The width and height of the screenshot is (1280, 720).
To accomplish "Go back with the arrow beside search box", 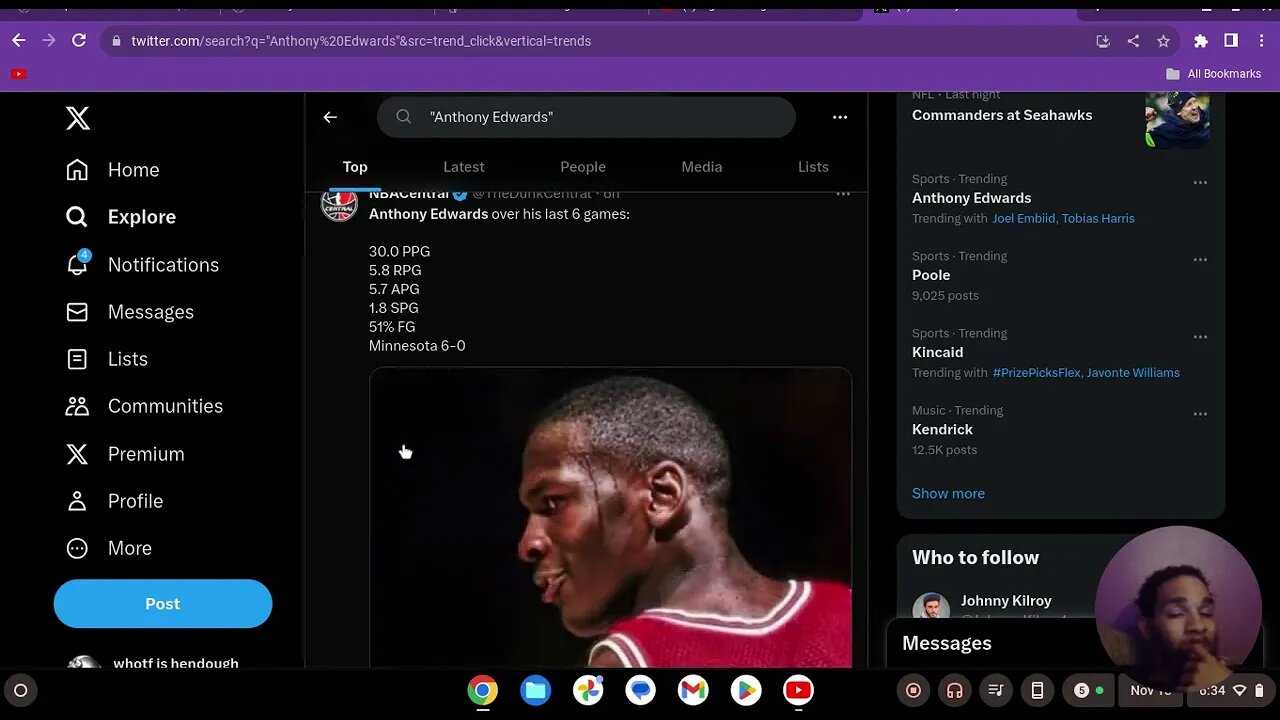I will pyautogui.click(x=330, y=117).
